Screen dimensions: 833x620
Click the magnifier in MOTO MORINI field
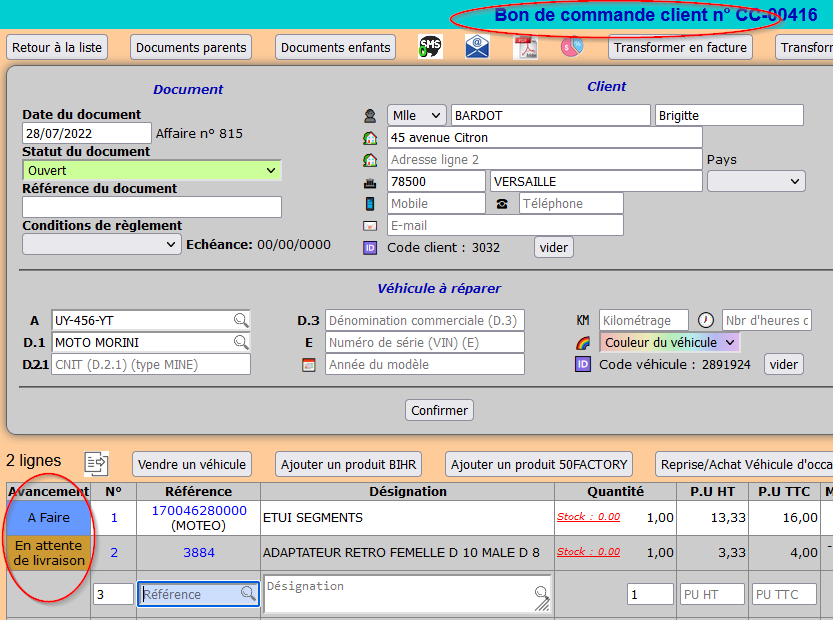point(241,342)
